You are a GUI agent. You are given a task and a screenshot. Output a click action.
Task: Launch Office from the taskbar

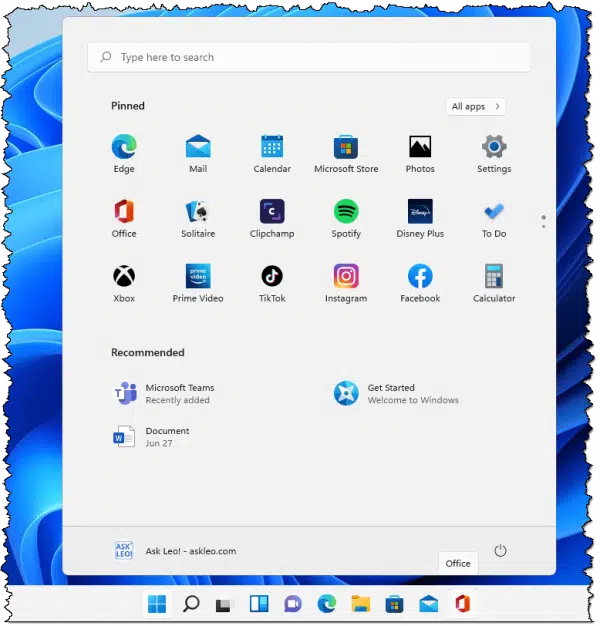tap(462, 604)
